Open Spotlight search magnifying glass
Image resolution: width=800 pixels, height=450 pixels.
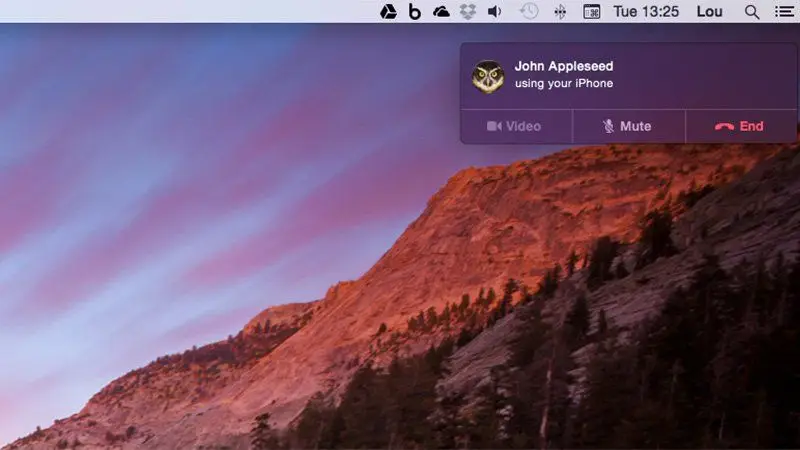coord(752,12)
